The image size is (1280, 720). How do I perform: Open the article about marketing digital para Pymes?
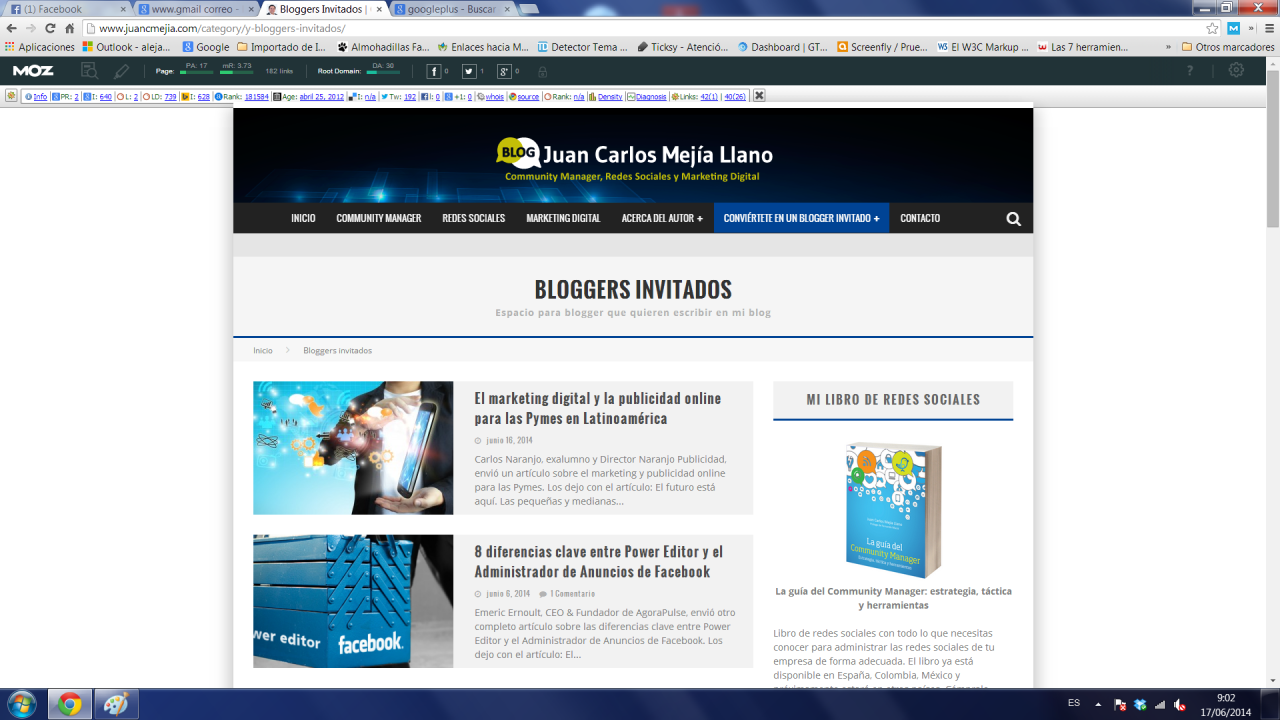coord(597,408)
